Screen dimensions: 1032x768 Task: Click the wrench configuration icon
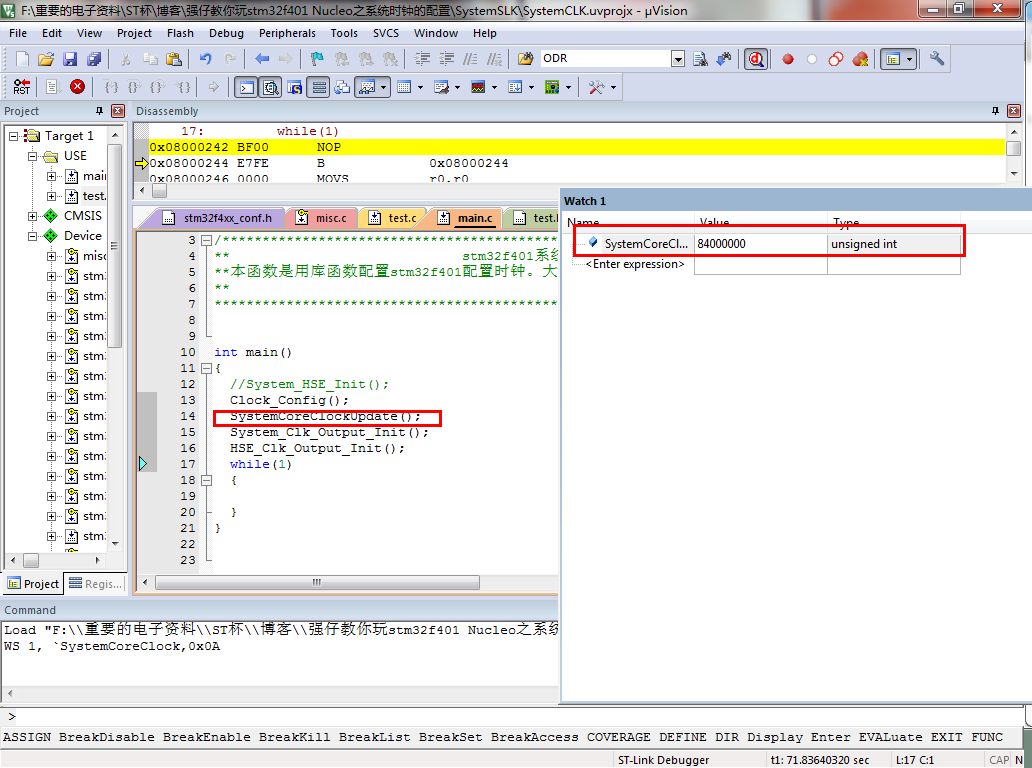pos(936,59)
